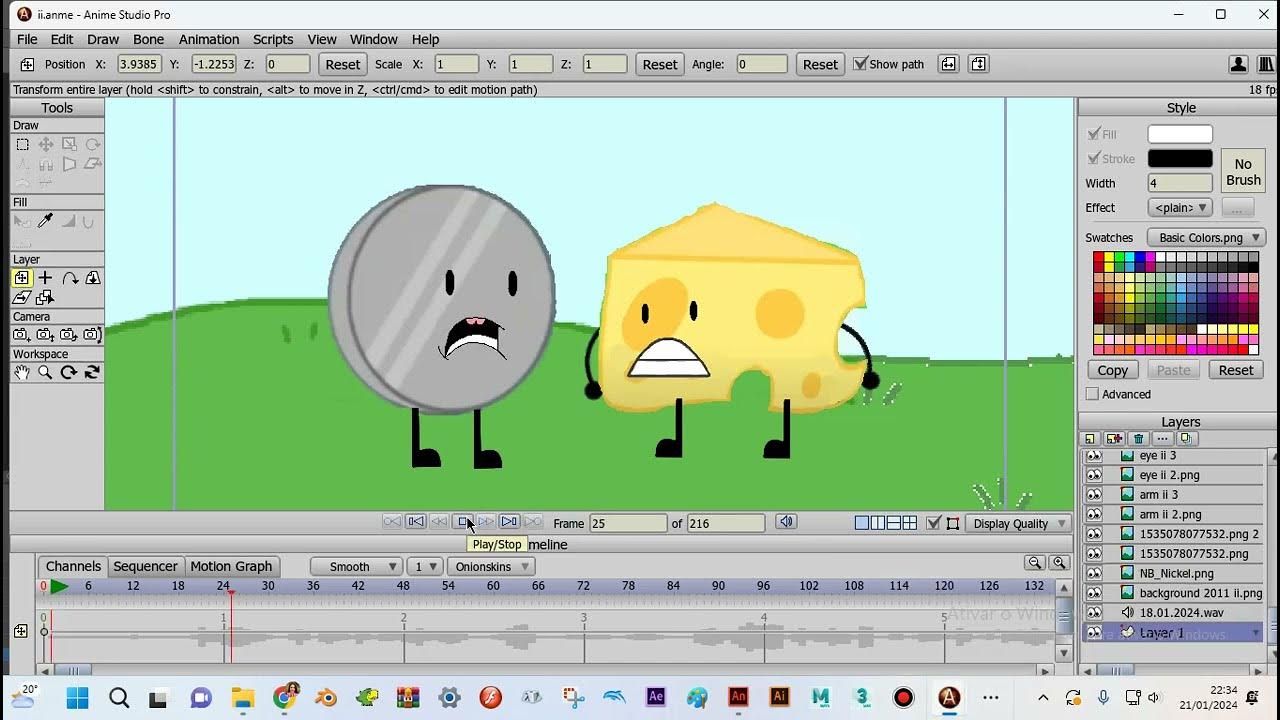1280x720 pixels.
Task: Open the Draw menu
Action: [x=103, y=39]
